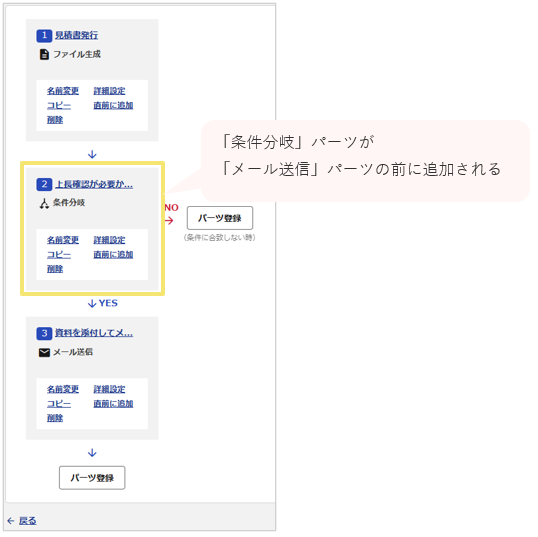The height and width of the screenshot is (537, 538).
Task: Click コピー in the 条件分岐 step
Action: click(59, 255)
